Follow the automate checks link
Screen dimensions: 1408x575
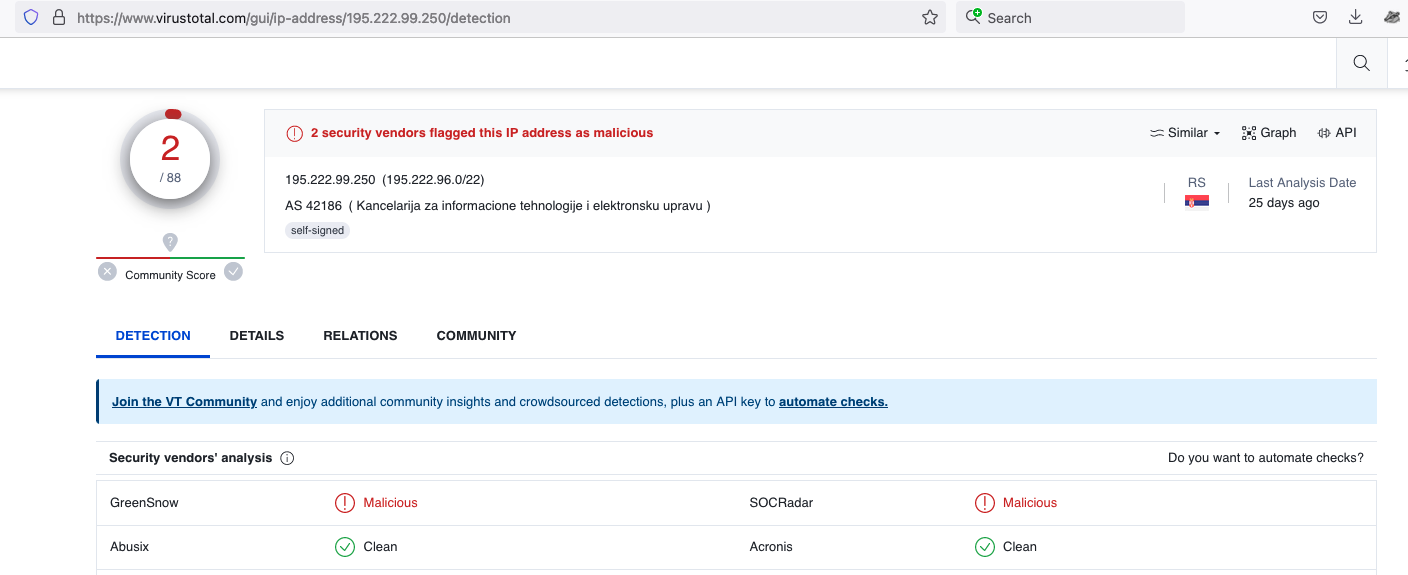[x=833, y=402]
